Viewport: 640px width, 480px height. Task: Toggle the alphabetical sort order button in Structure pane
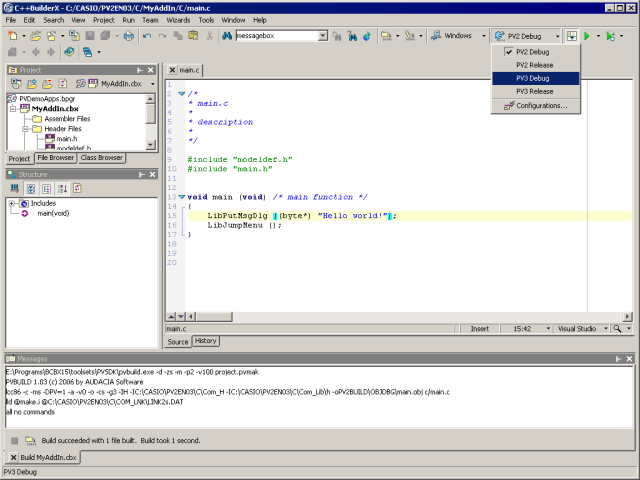[x=62, y=188]
